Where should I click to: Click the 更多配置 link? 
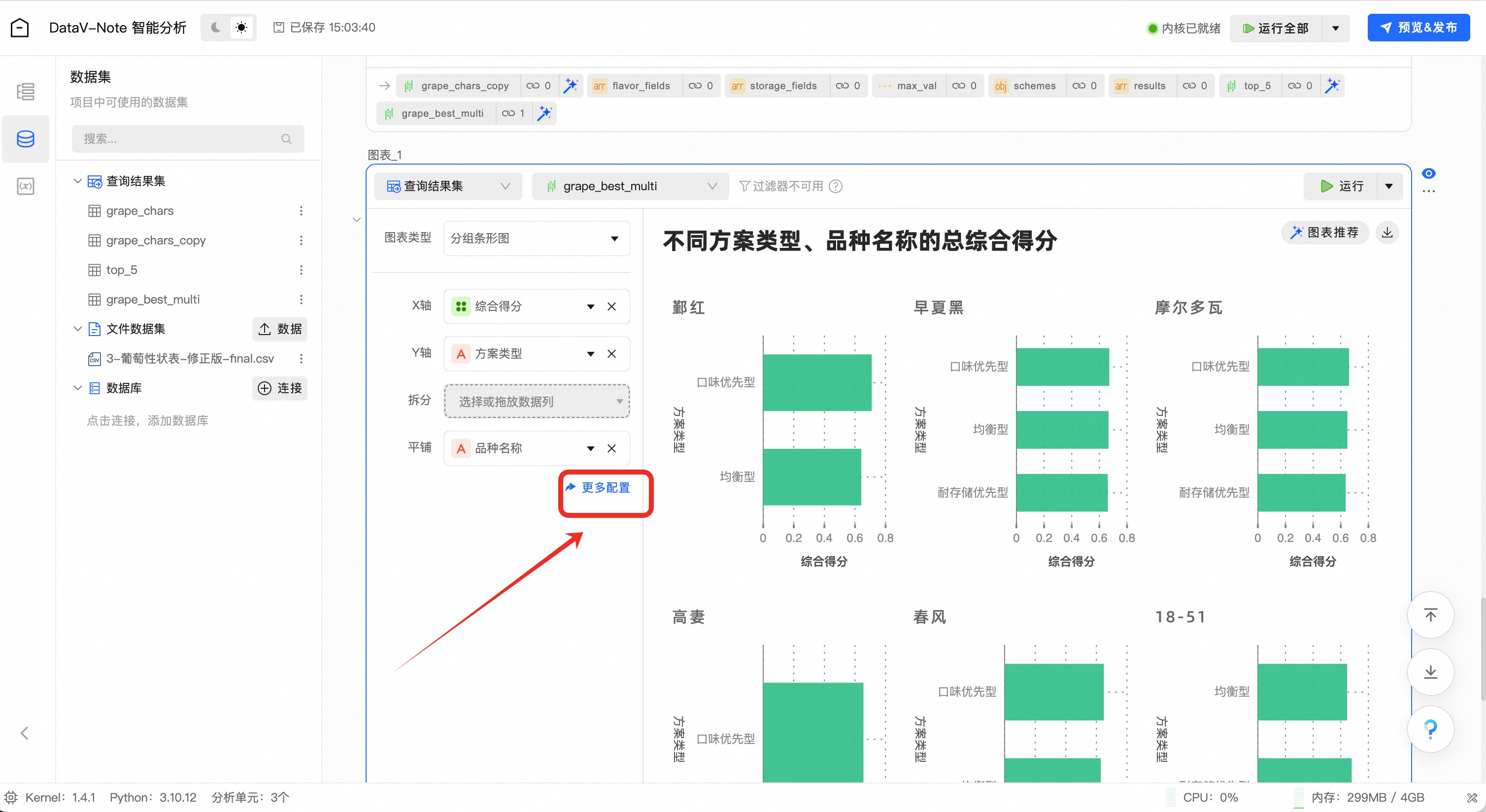pos(605,488)
